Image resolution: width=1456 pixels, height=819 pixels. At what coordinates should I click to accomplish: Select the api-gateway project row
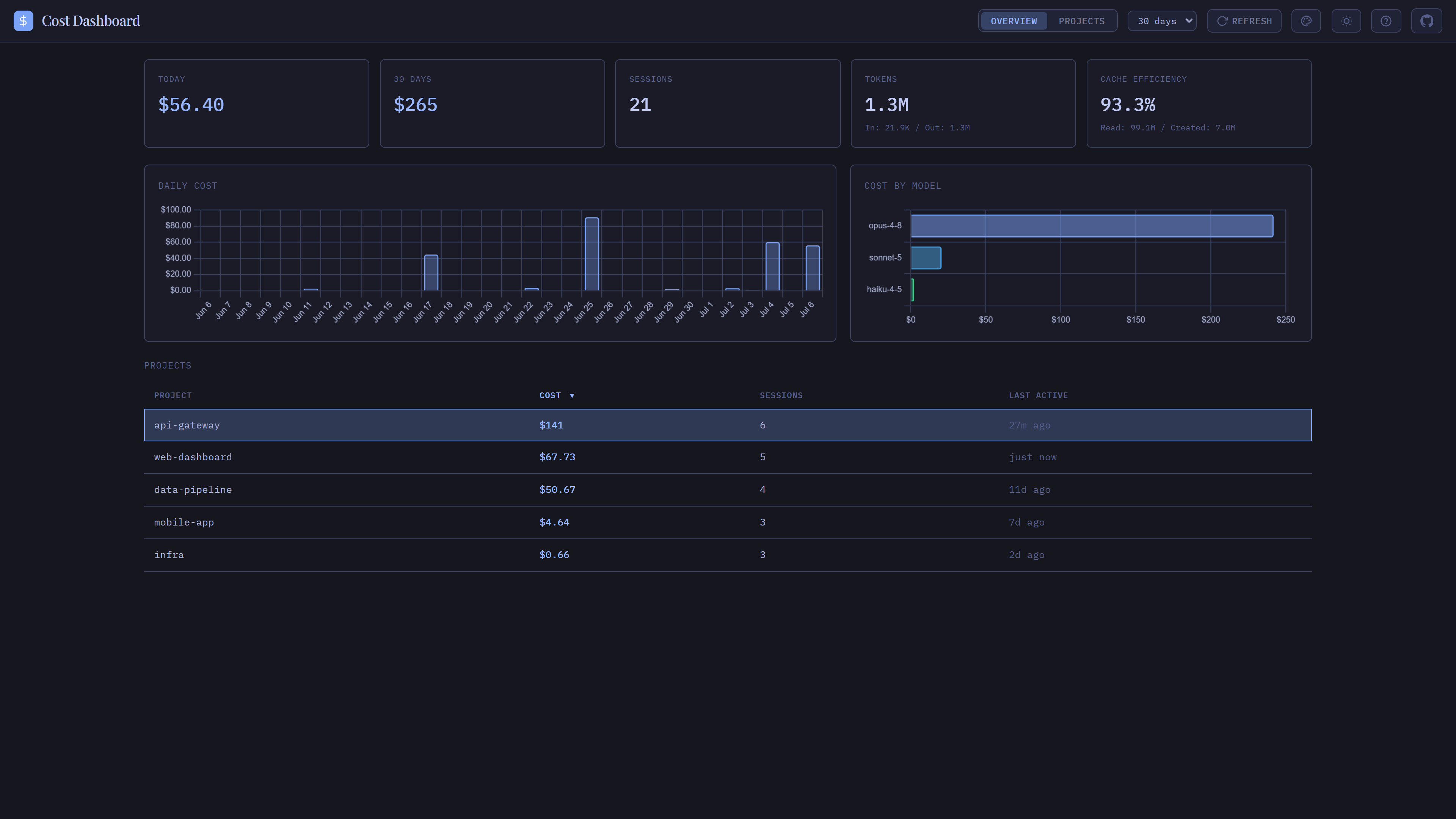click(x=728, y=425)
